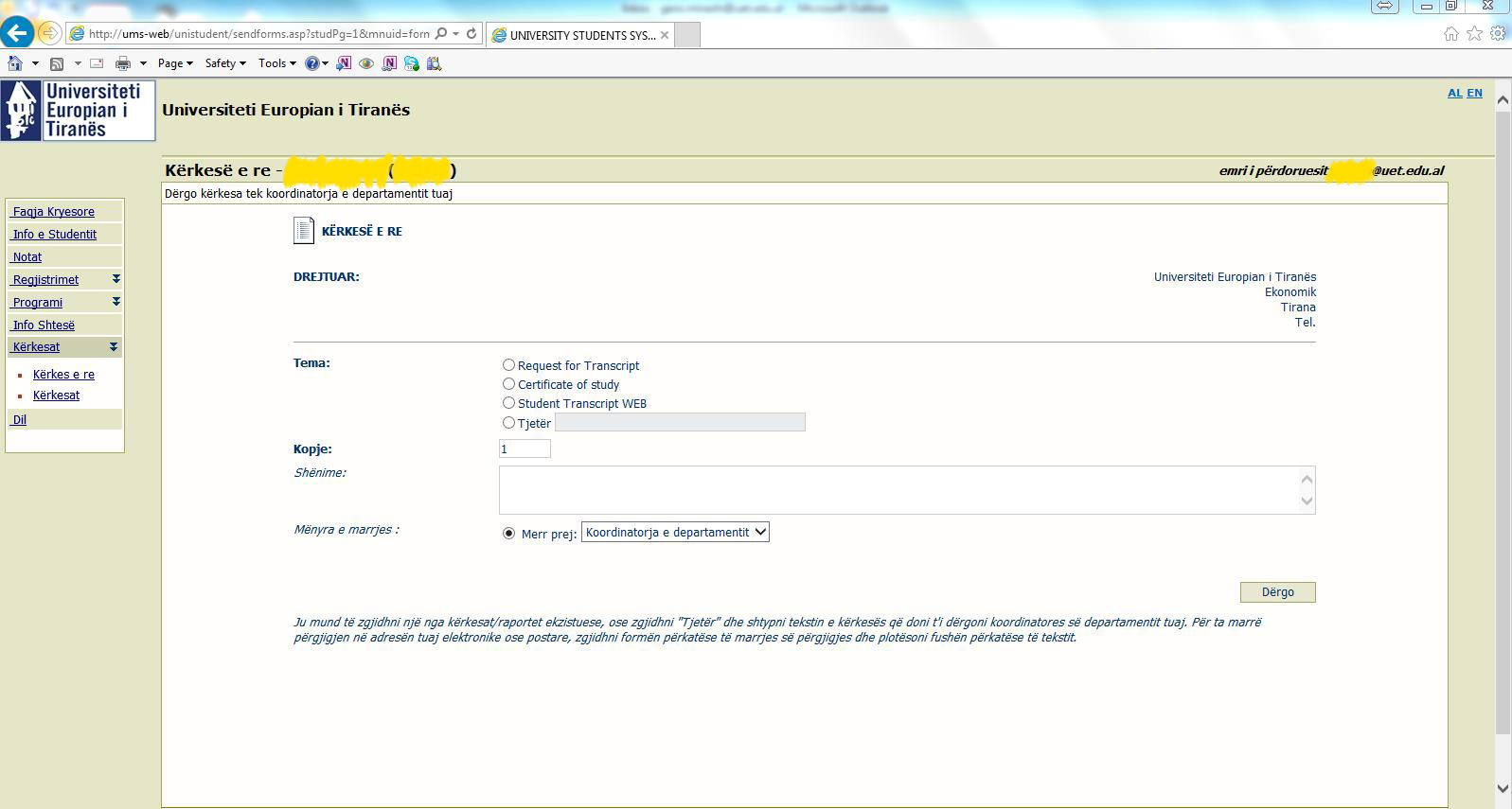Close the UNIVERSITY STUDENTS SYS tab

(x=665, y=35)
